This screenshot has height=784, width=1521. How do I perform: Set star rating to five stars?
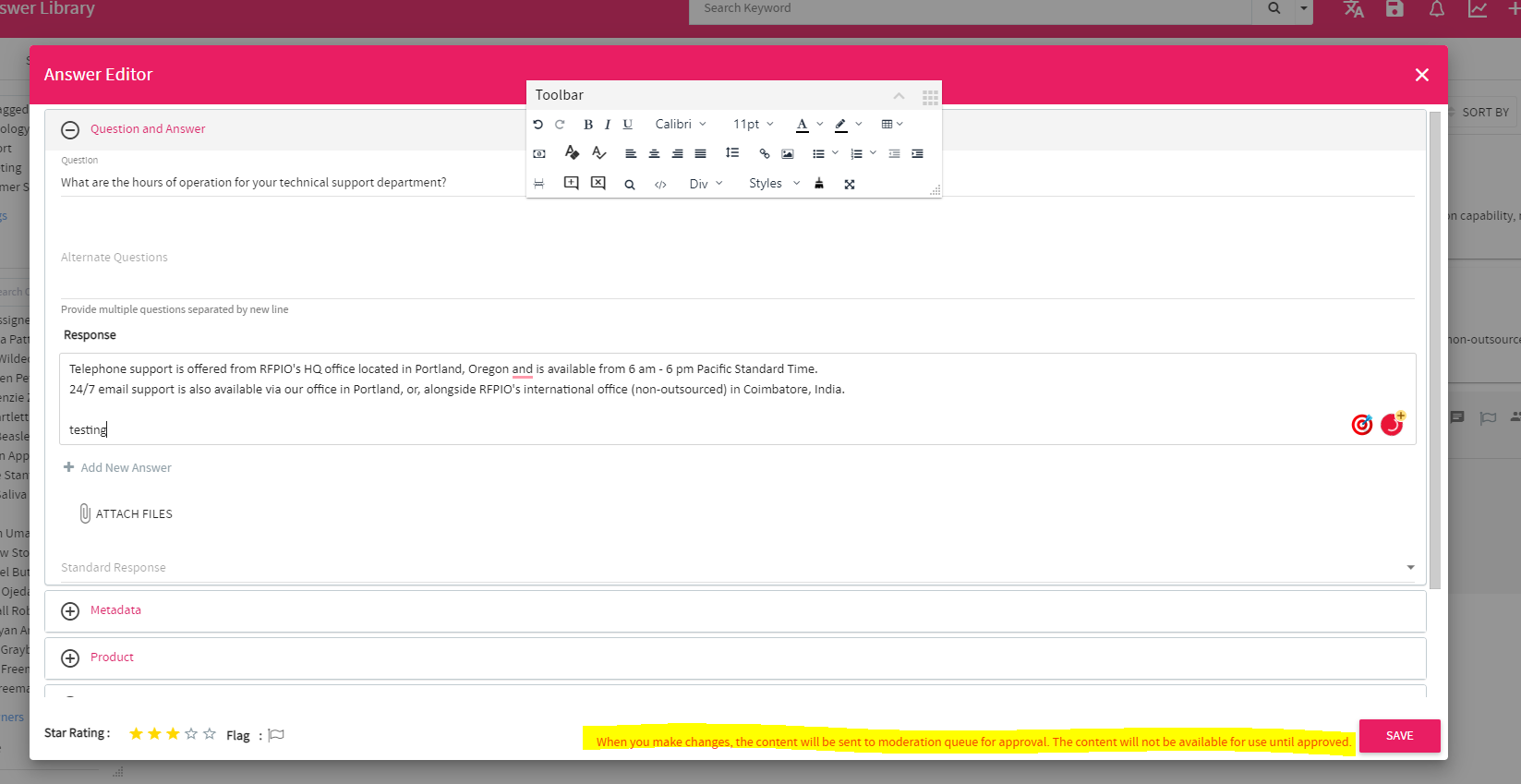210,734
